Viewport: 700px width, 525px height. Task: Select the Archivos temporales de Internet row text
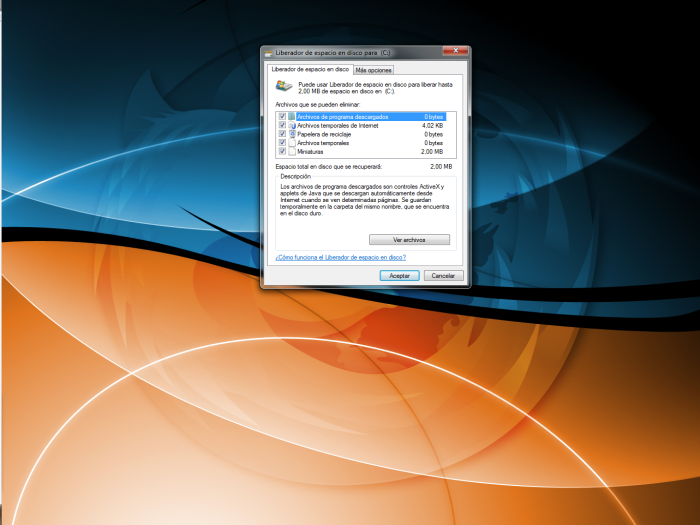click(338, 125)
